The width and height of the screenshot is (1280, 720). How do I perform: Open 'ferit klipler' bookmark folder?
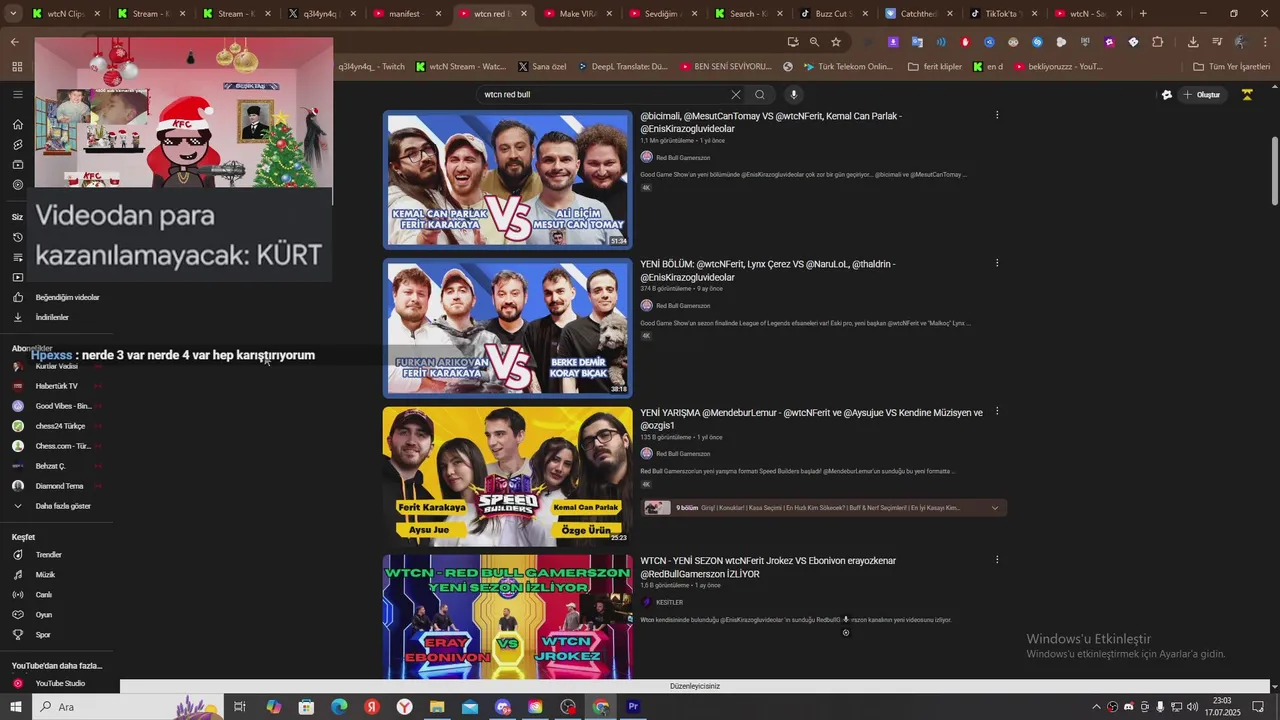click(x=935, y=67)
